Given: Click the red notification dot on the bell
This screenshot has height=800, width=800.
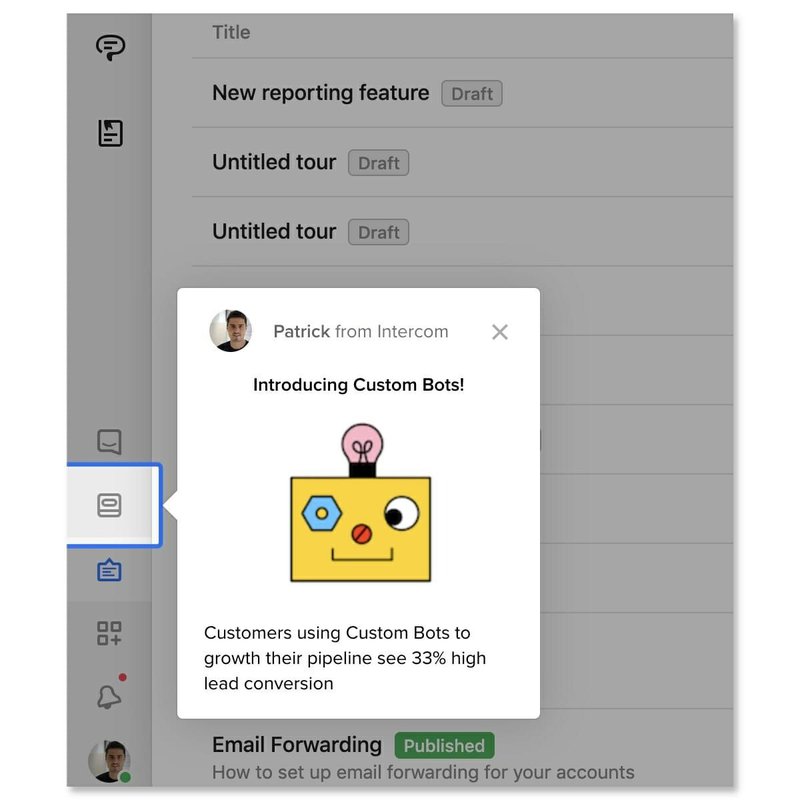Looking at the screenshot, I should (123, 679).
